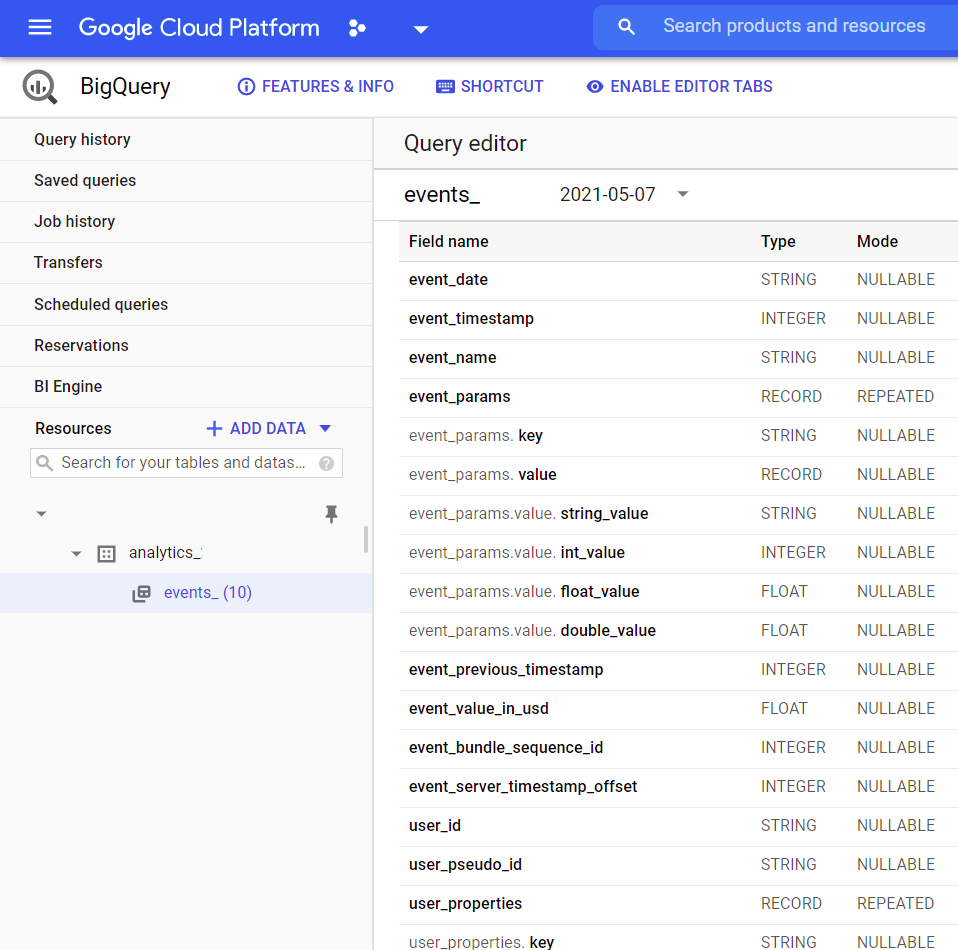This screenshot has width=958, height=950.
Task: Click the magnifier icon in resources search
Action: point(45,463)
